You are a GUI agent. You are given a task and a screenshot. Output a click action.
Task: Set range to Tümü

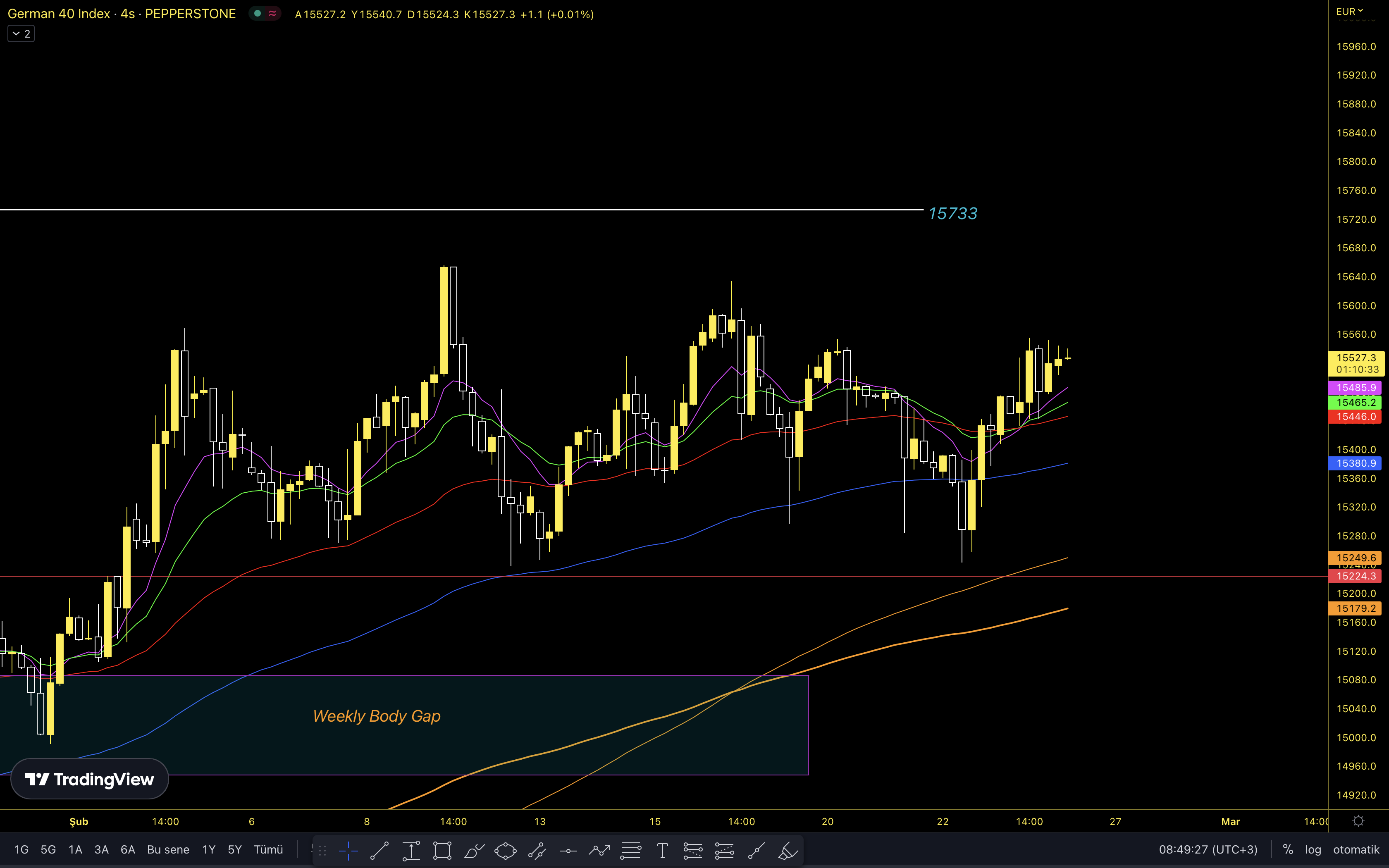click(269, 850)
